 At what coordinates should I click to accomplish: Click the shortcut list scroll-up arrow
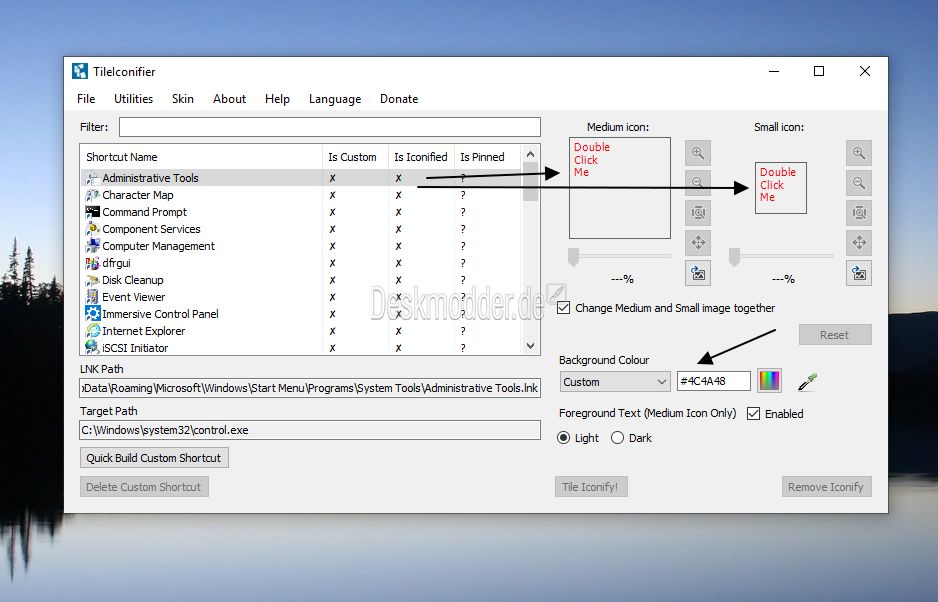tap(530, 154)
